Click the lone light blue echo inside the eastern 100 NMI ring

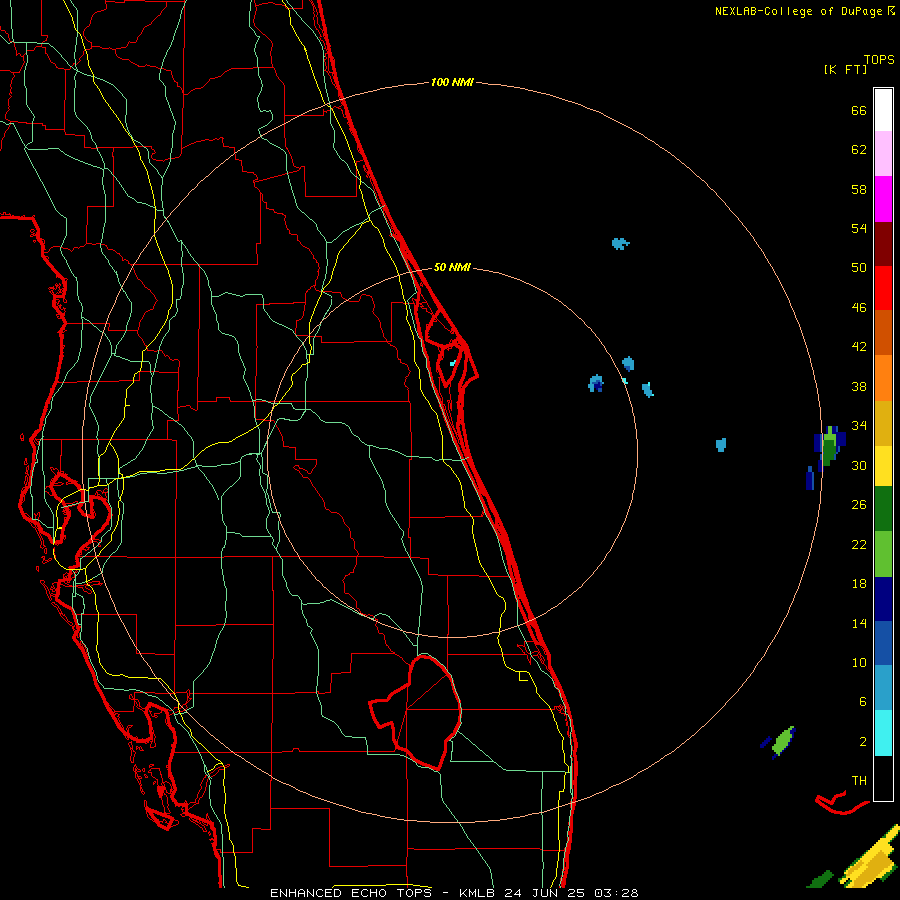[721, 444]
